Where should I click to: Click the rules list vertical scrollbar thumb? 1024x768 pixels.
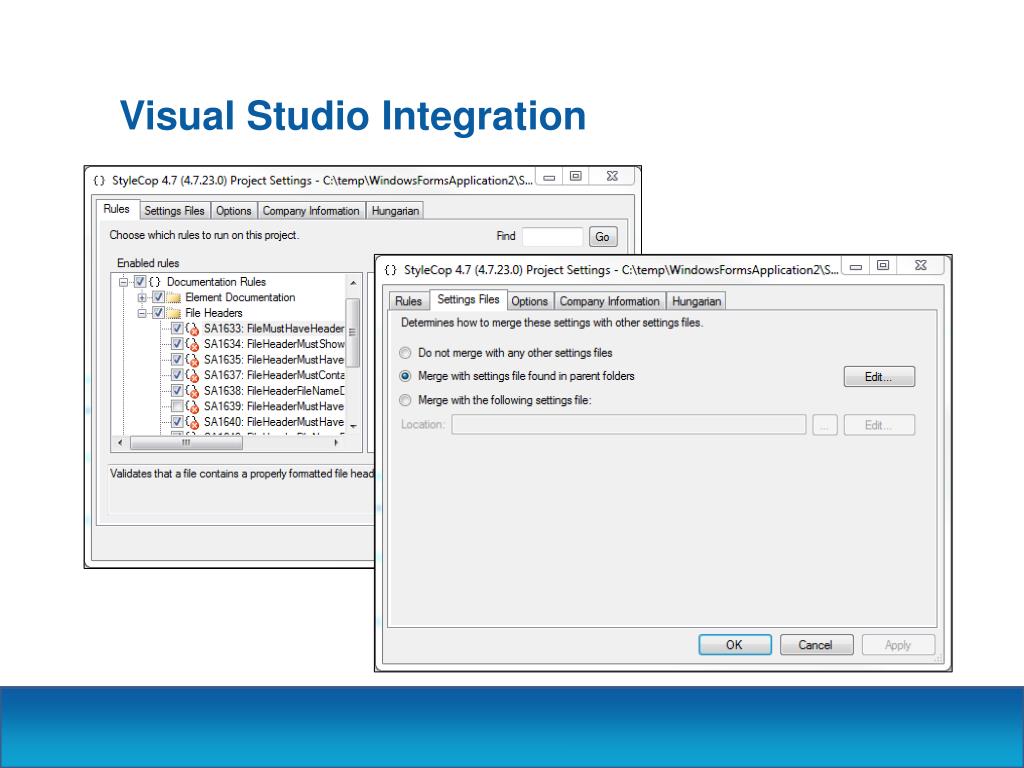point(353,332)
